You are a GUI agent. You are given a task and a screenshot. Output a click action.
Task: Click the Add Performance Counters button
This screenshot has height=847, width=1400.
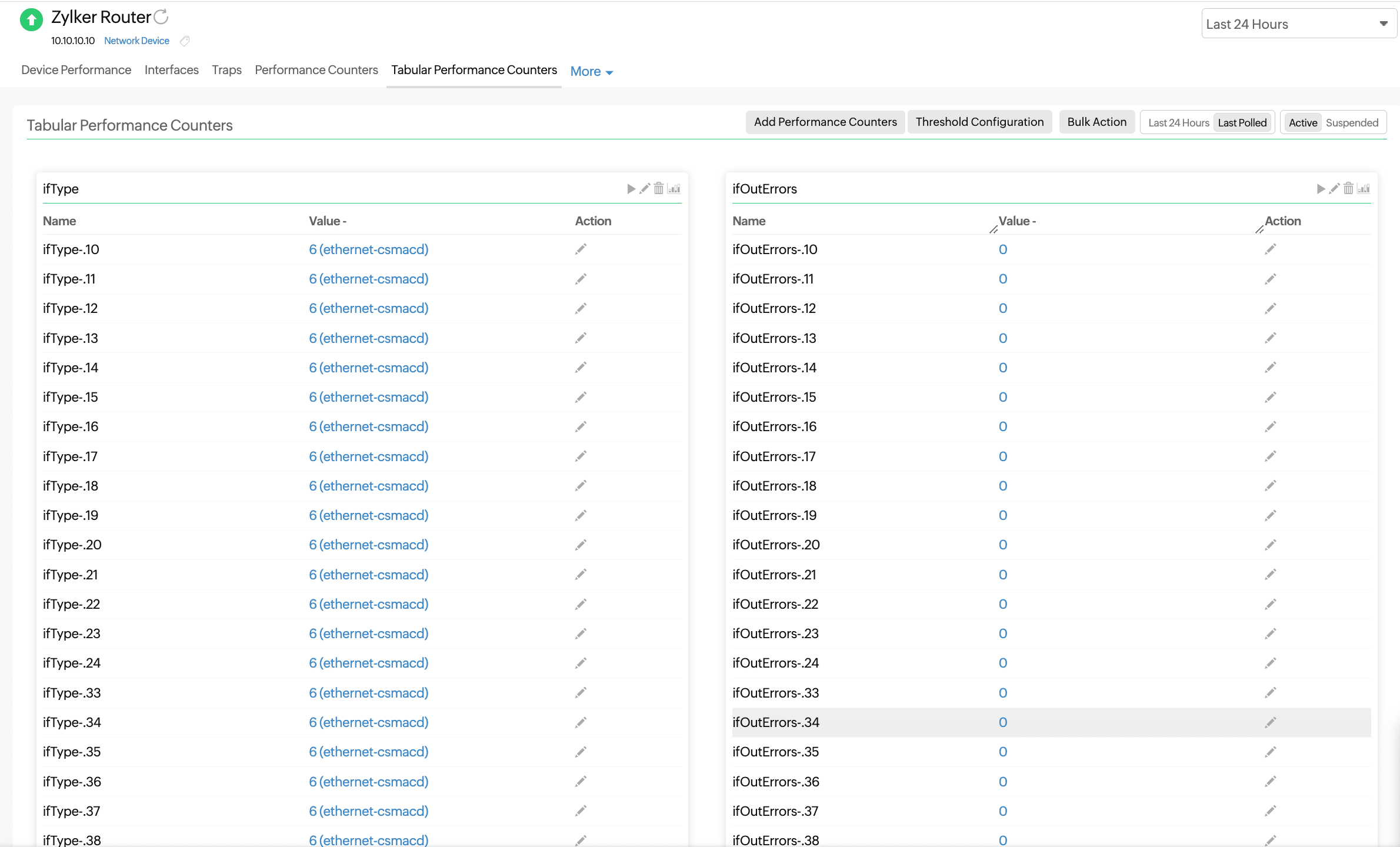(825, 122)
